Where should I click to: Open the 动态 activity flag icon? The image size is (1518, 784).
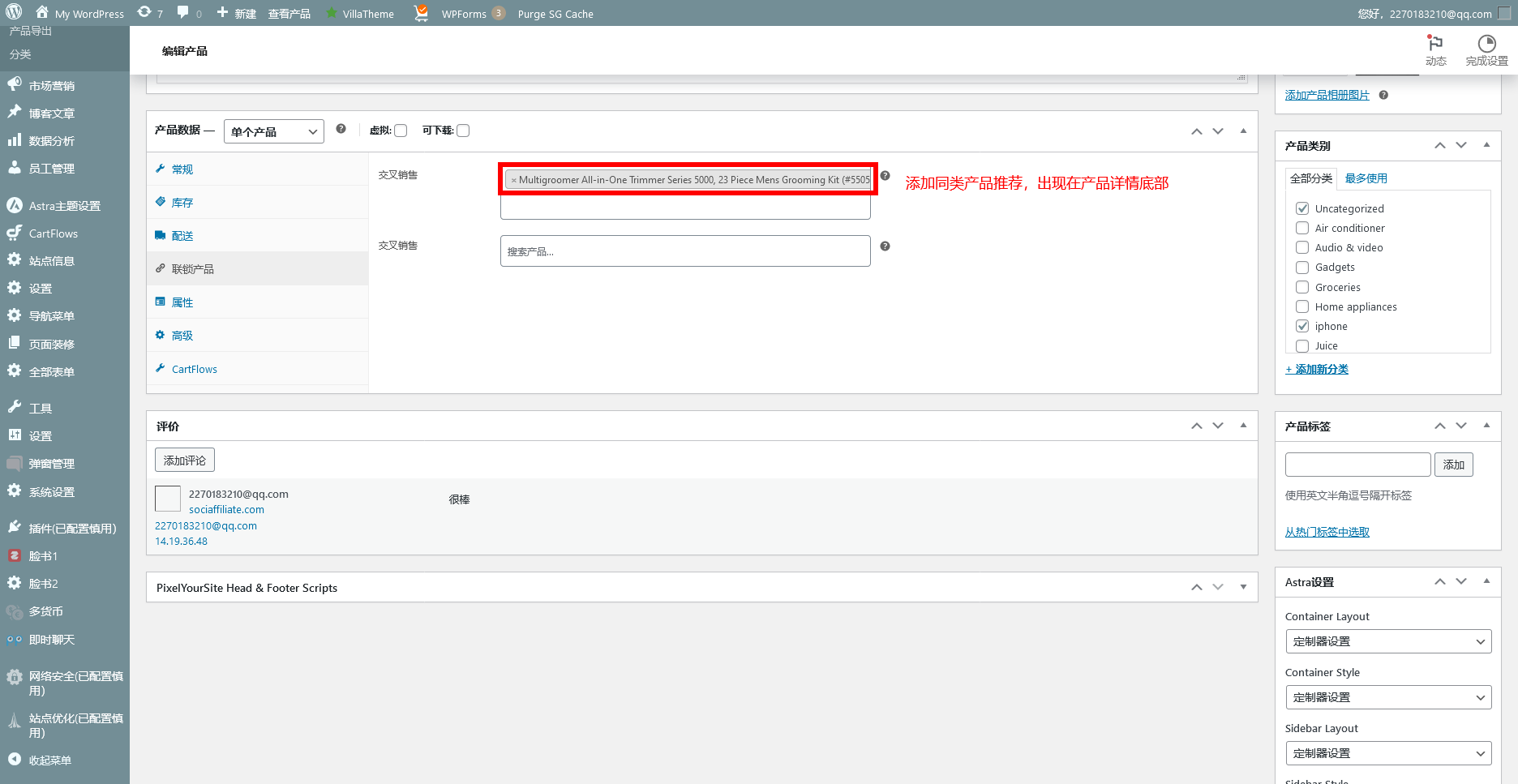coord(1435,43)
